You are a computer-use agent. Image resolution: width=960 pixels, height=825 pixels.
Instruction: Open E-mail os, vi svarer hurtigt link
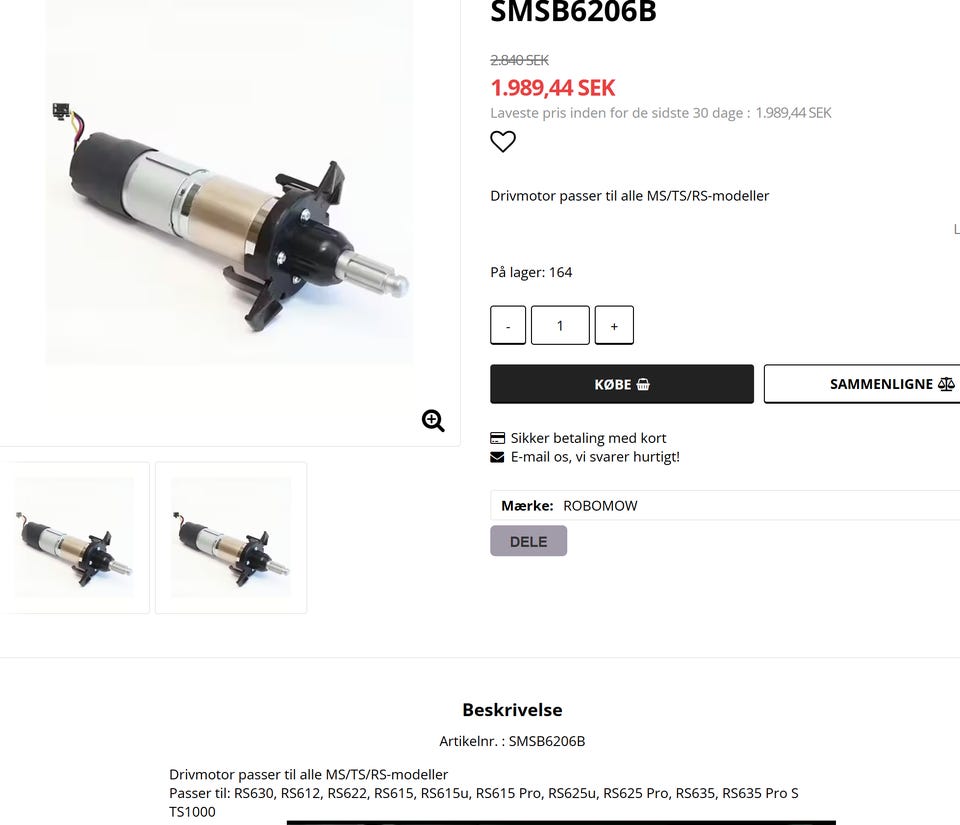[x=595, y=457]
